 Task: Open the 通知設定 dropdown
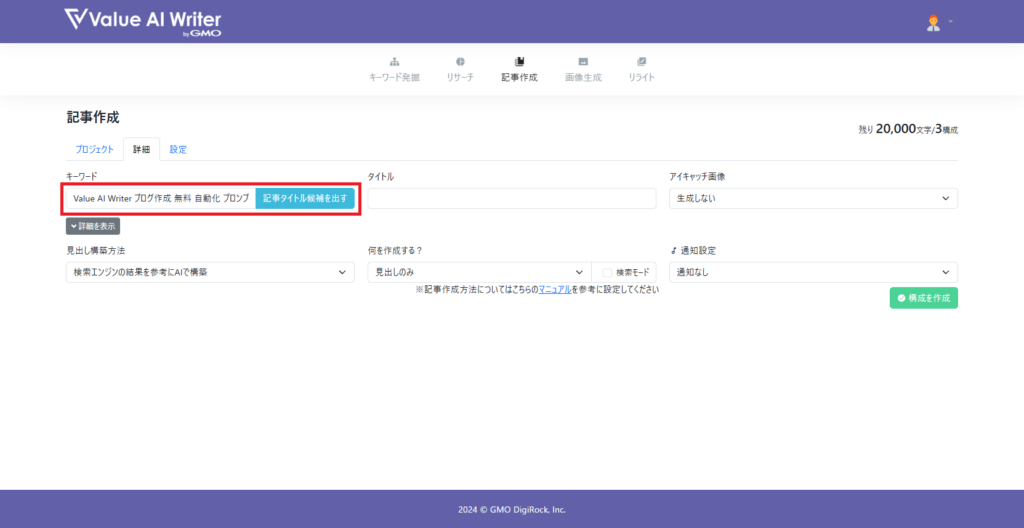click(812, 272)
